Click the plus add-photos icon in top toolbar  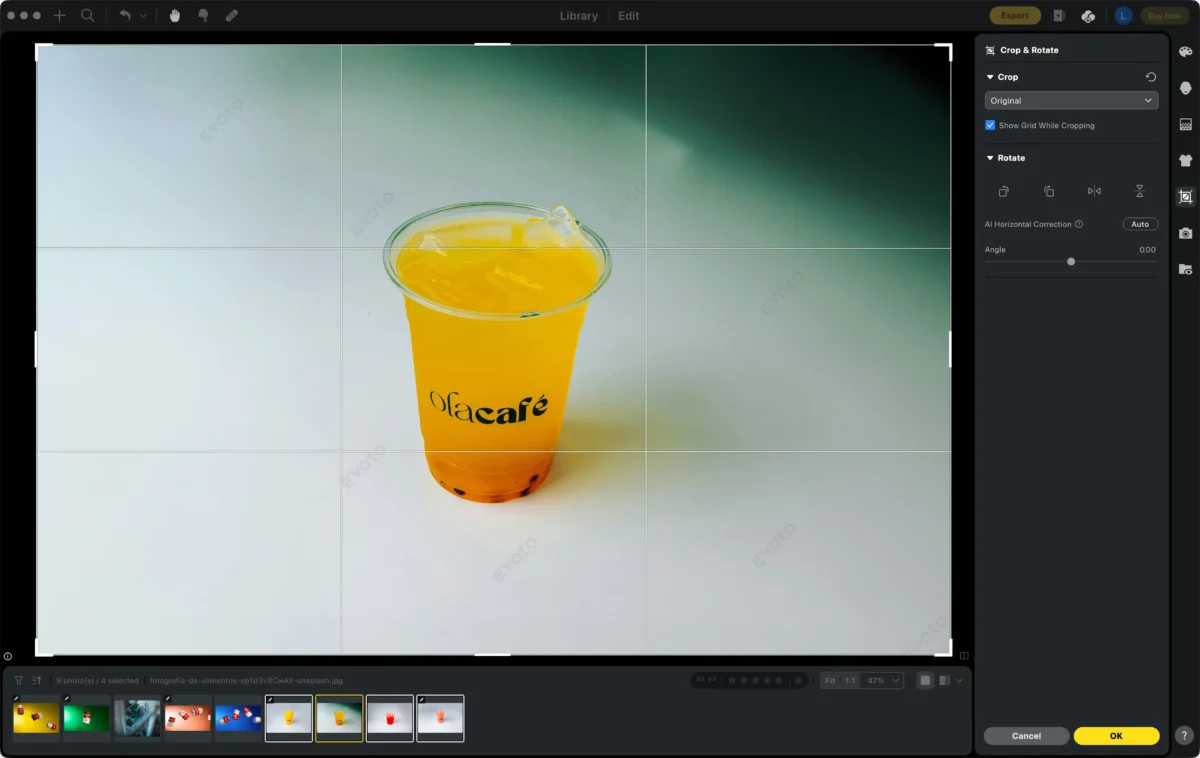click(x=60, y=16)
